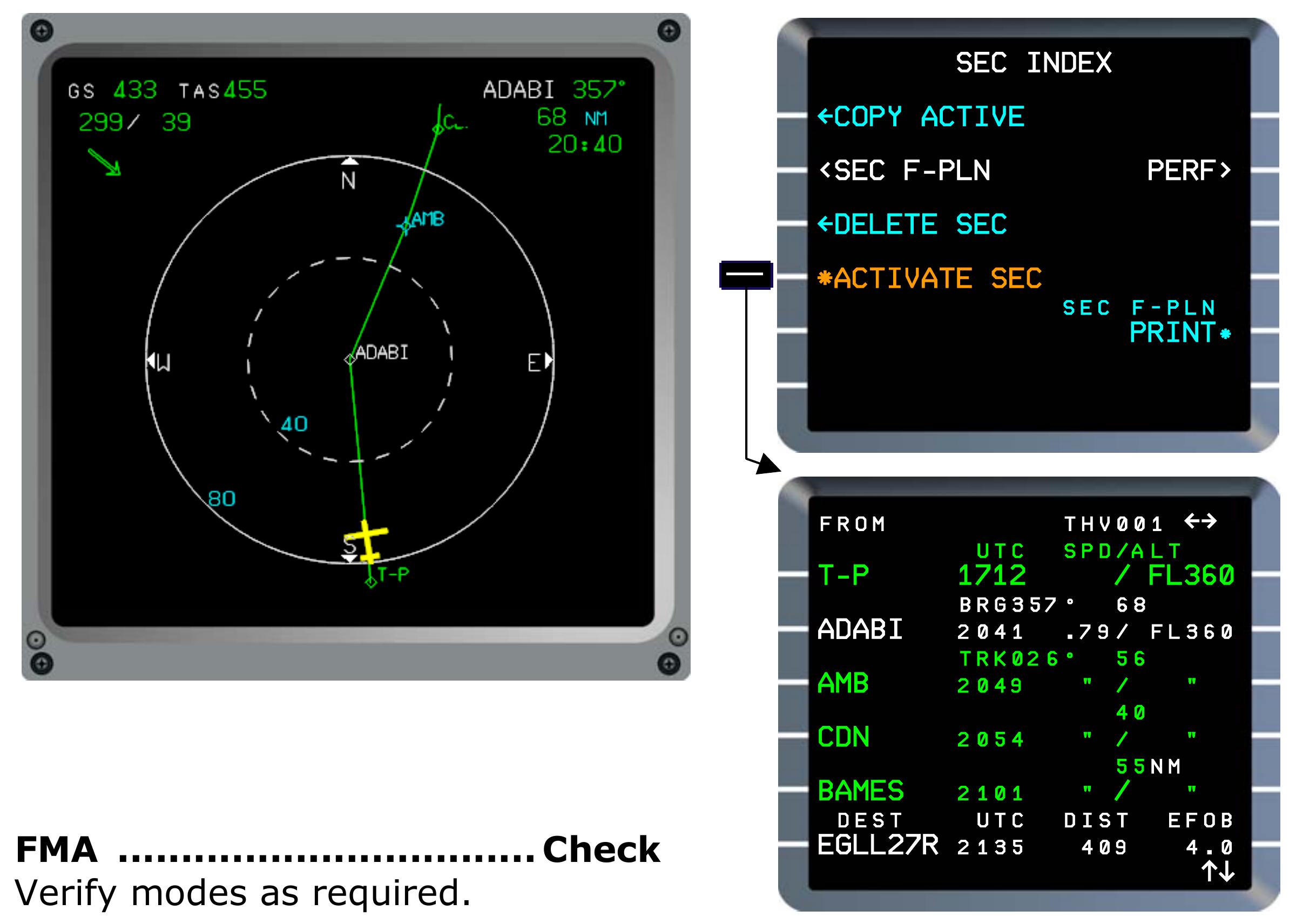Click the 40 range ring label
Screen dimensions: 1296x924
pyautogui.click(x=294, y=424)
